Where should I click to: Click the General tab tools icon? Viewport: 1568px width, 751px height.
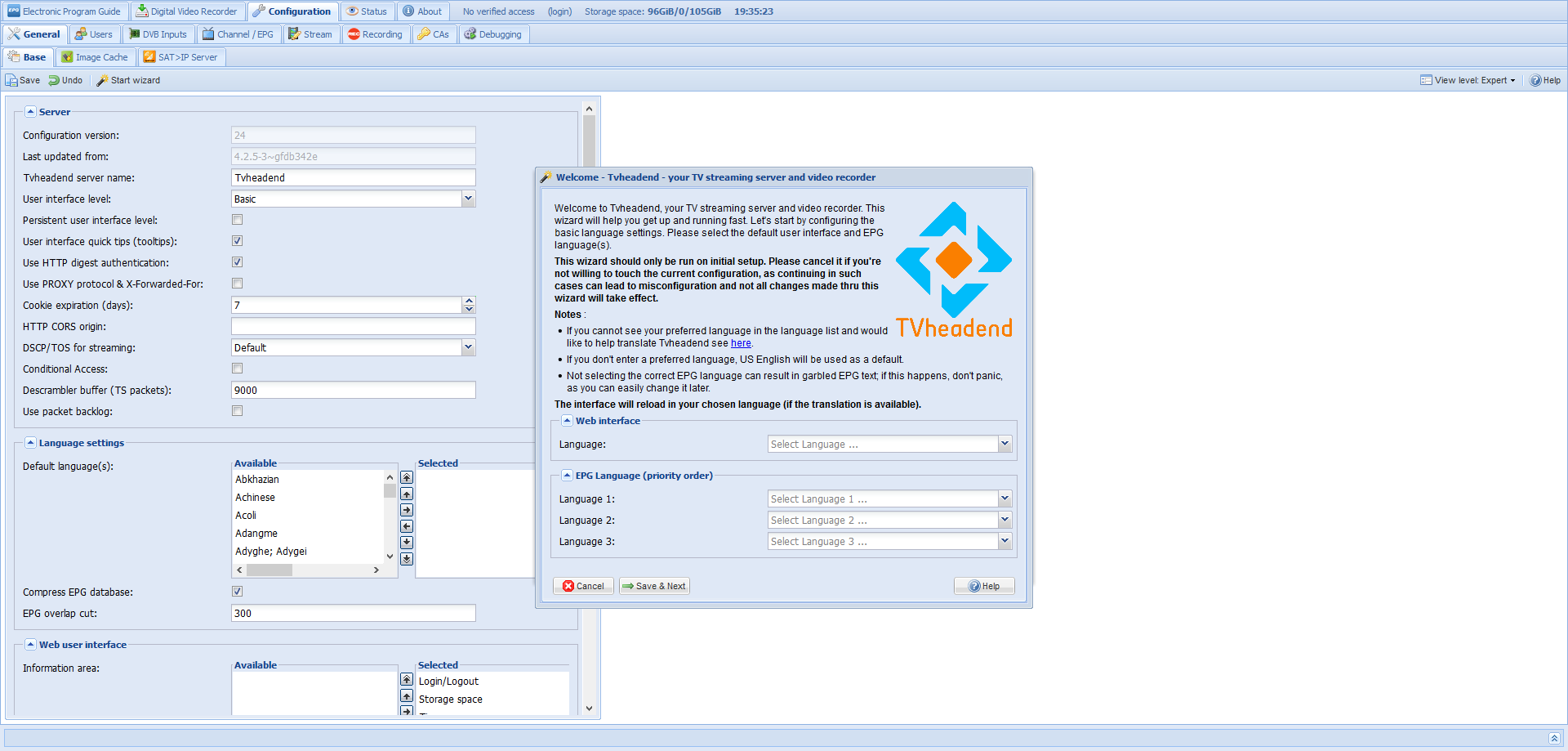[14, 34]
